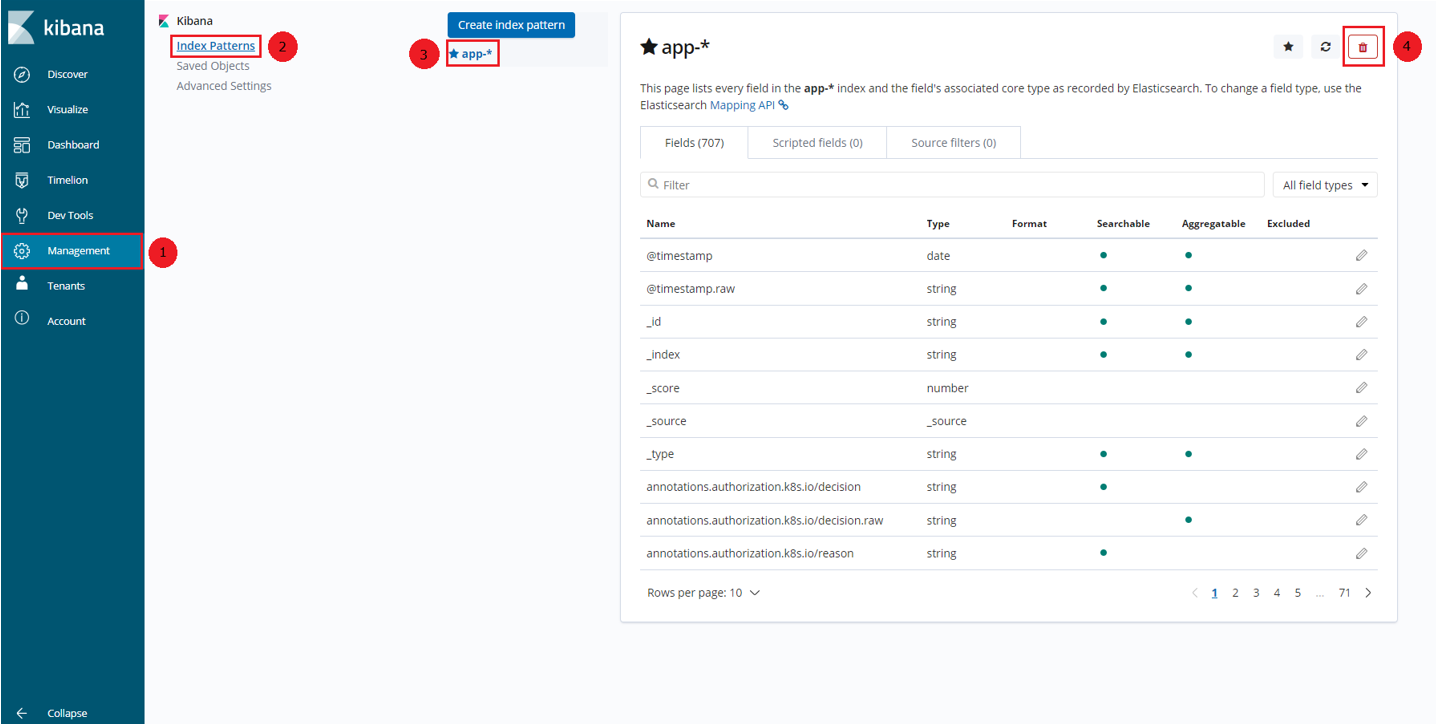Screen dimensions: 1436x724
Task: Open the All field types dropdown
Action: (1325, 185)
